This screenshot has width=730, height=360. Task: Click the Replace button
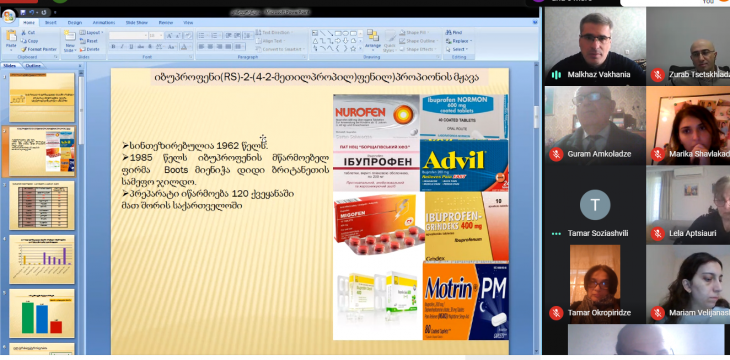coord(458,41)
